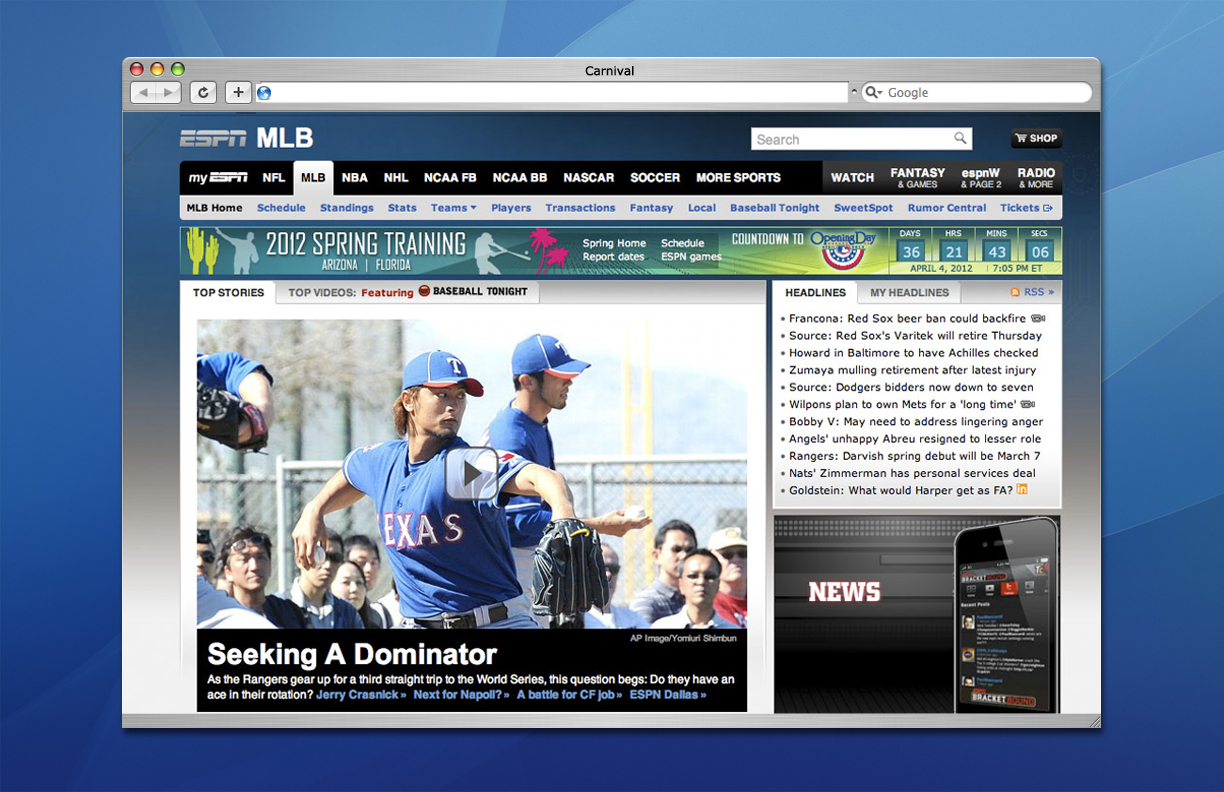Click the Google search field
This screenshot has width=1224, height=792.
coord(976,92)
